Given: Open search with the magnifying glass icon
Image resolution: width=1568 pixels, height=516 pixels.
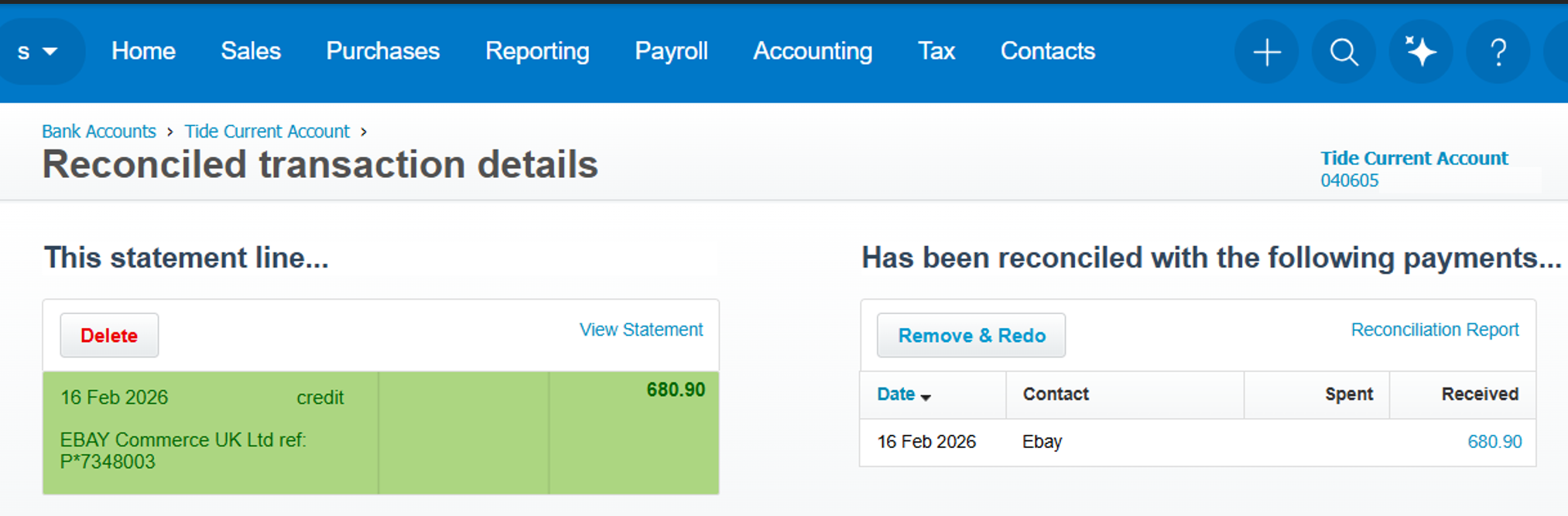Looking at the screenshot, I should [1344, 53].
